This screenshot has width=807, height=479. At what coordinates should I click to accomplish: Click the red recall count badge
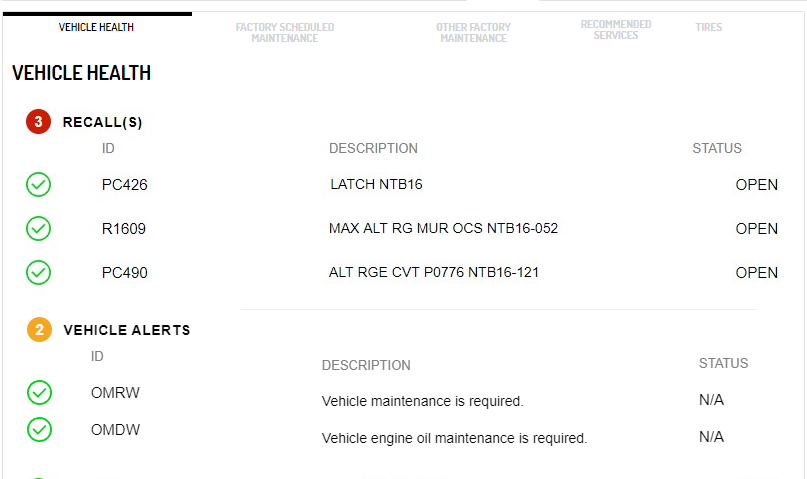coord(39,122)
